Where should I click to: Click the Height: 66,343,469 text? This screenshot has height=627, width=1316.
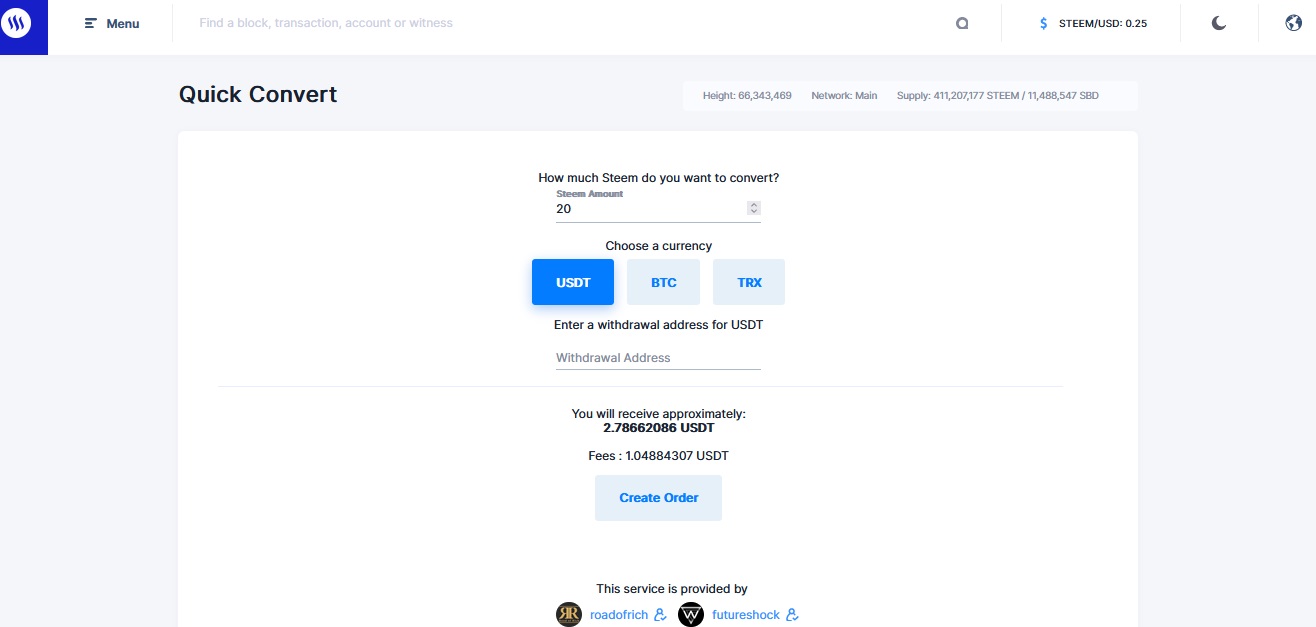pyautogui.click(x=747, y=96)
